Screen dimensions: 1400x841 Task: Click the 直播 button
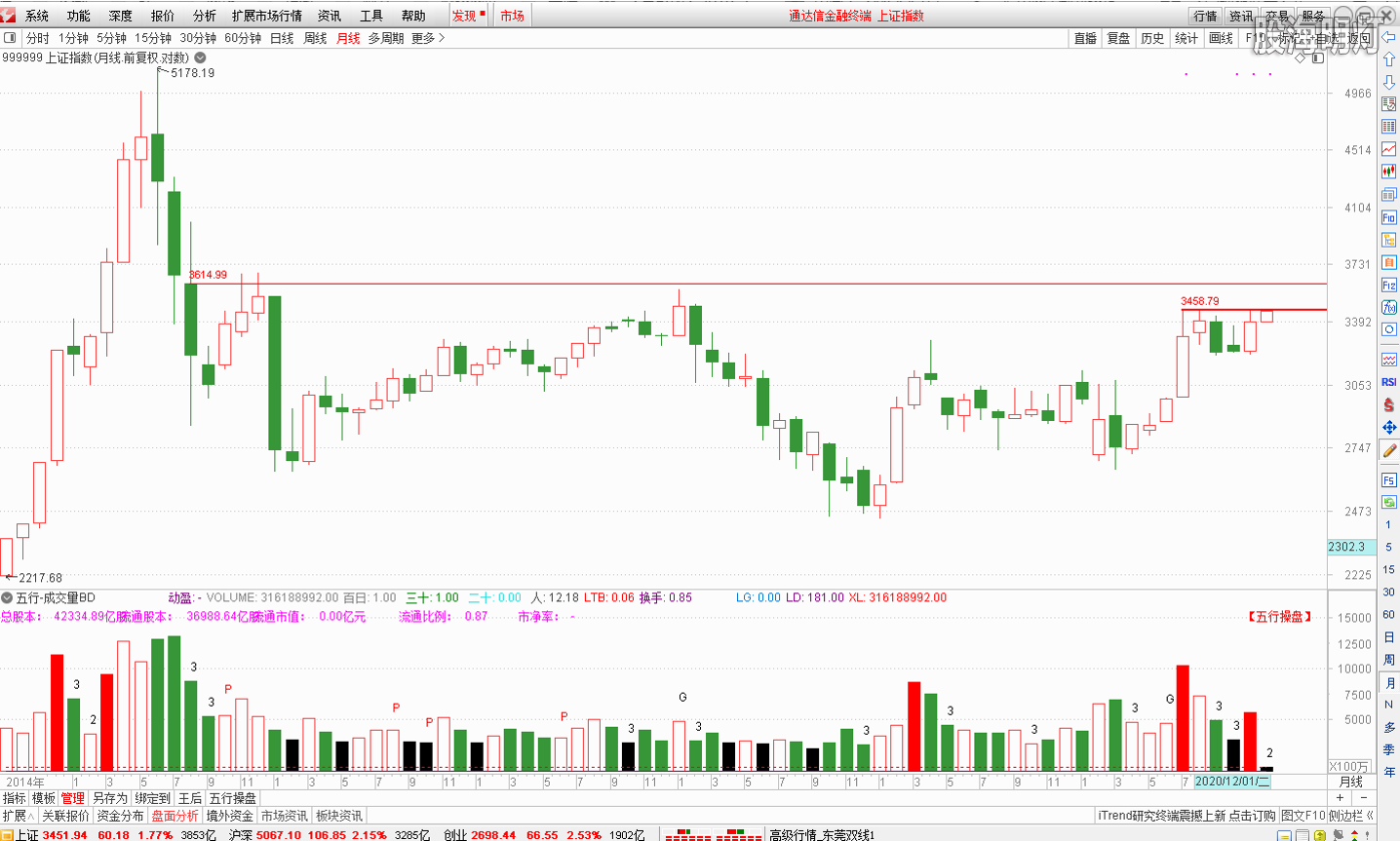pyautogui.click(x=1085, y=38)
